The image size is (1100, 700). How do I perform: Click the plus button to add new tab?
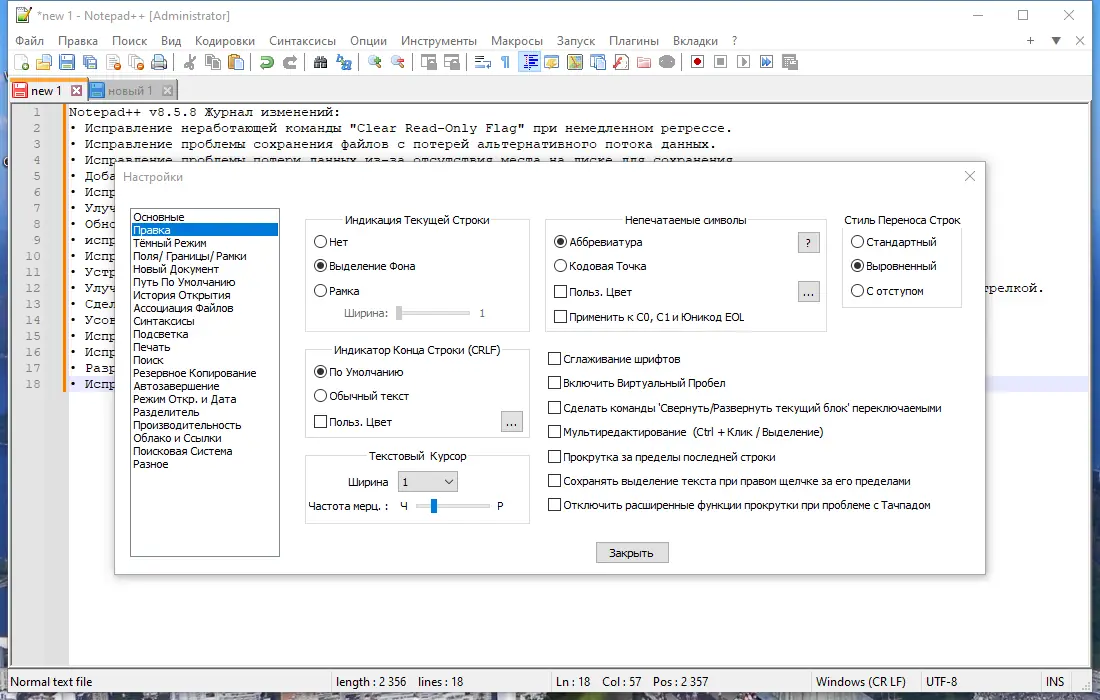click(x=1030, y=41)
